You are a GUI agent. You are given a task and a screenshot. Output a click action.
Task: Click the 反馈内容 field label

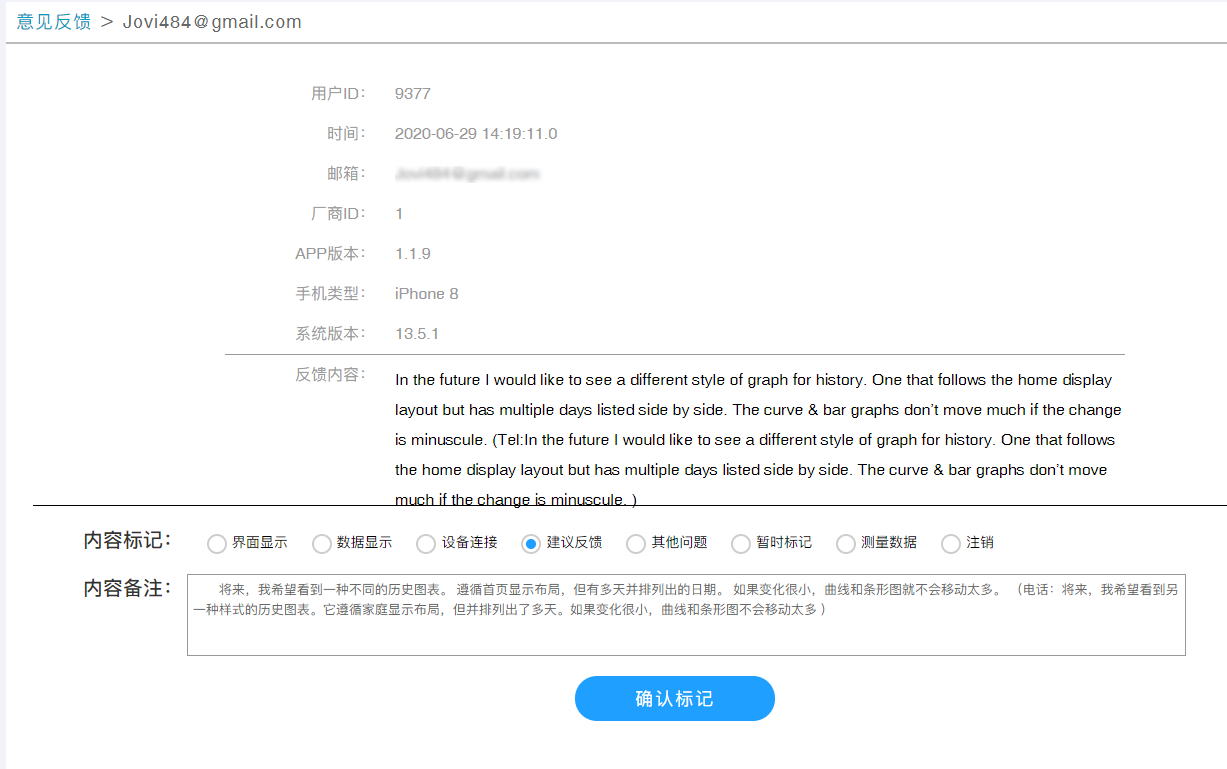click(330, 375)
